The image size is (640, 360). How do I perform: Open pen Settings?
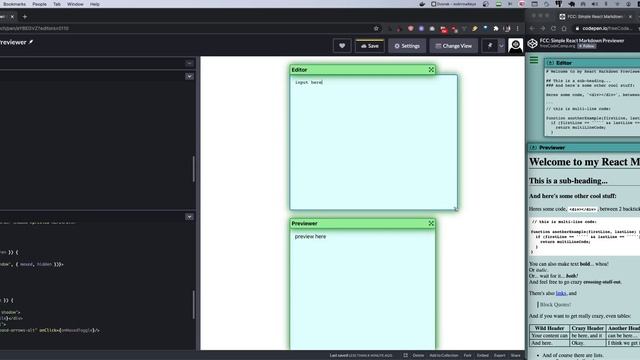407,46
